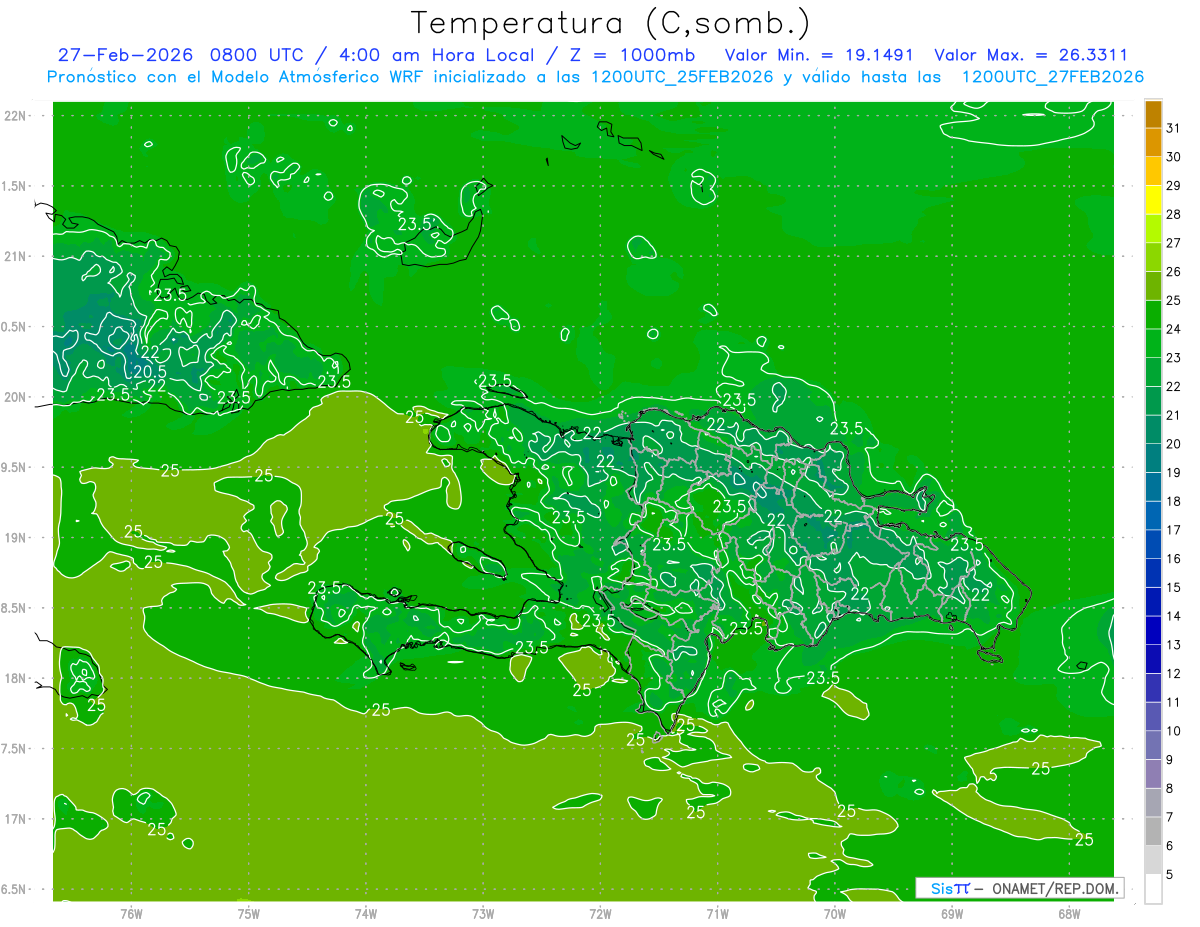Image resolution: width=1200 pixels, height=927 pixels.
Task: Click the "74W" longitude axis label
Action: [x=366, y=914]
